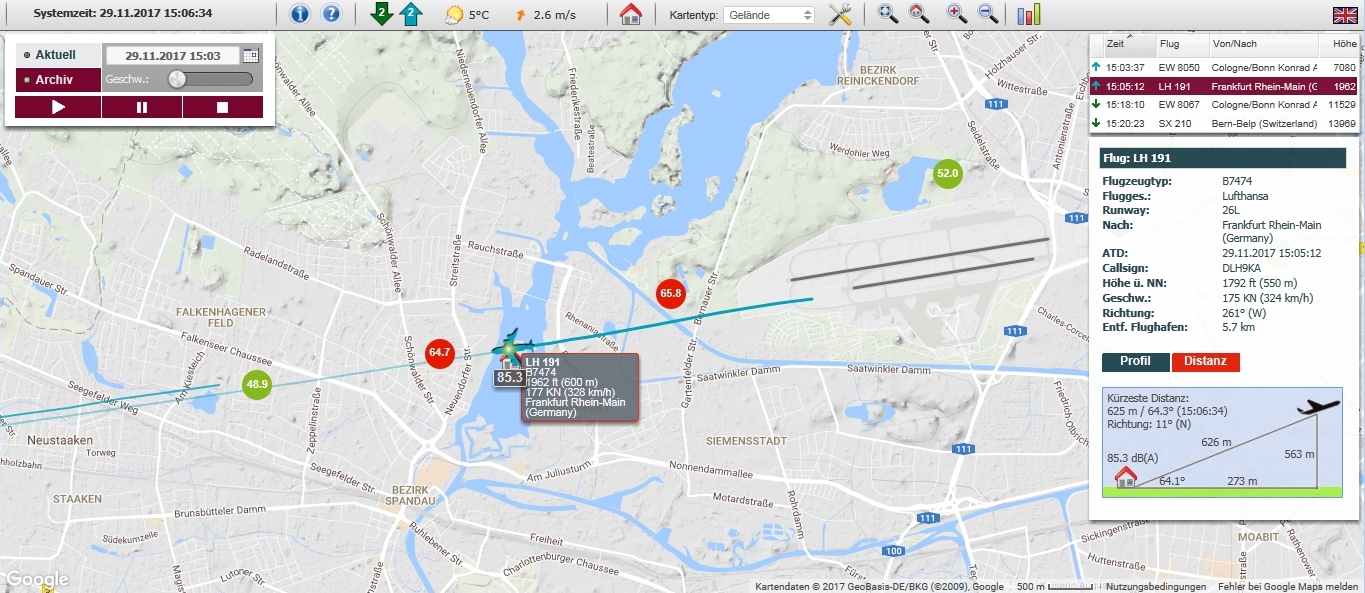The height and width of the screenshot is (593, 1365).
Task: Click the temperature reading 5°C
Action: [479, 15]
